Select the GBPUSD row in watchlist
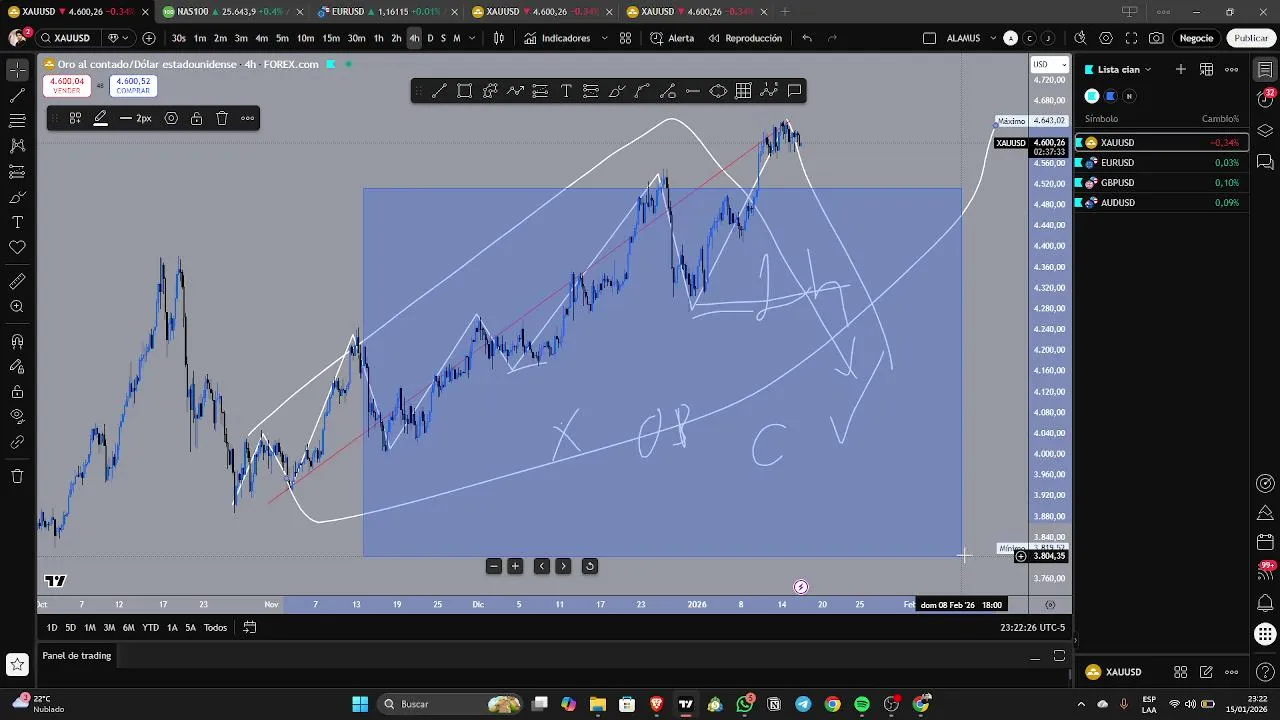This screenshot has width=1280, height=720. point(1161,182)
